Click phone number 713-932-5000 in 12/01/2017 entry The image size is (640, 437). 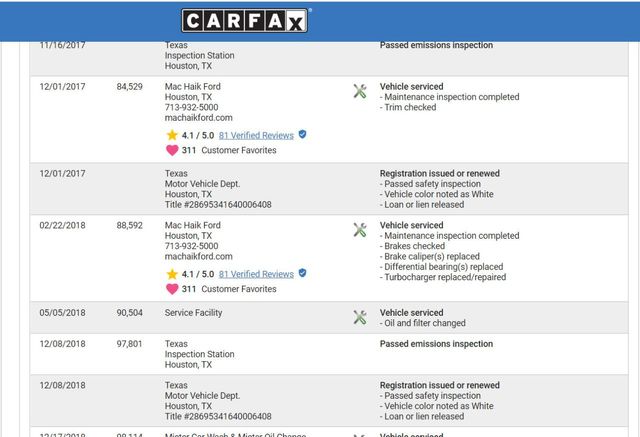click(x=191, y=107)
